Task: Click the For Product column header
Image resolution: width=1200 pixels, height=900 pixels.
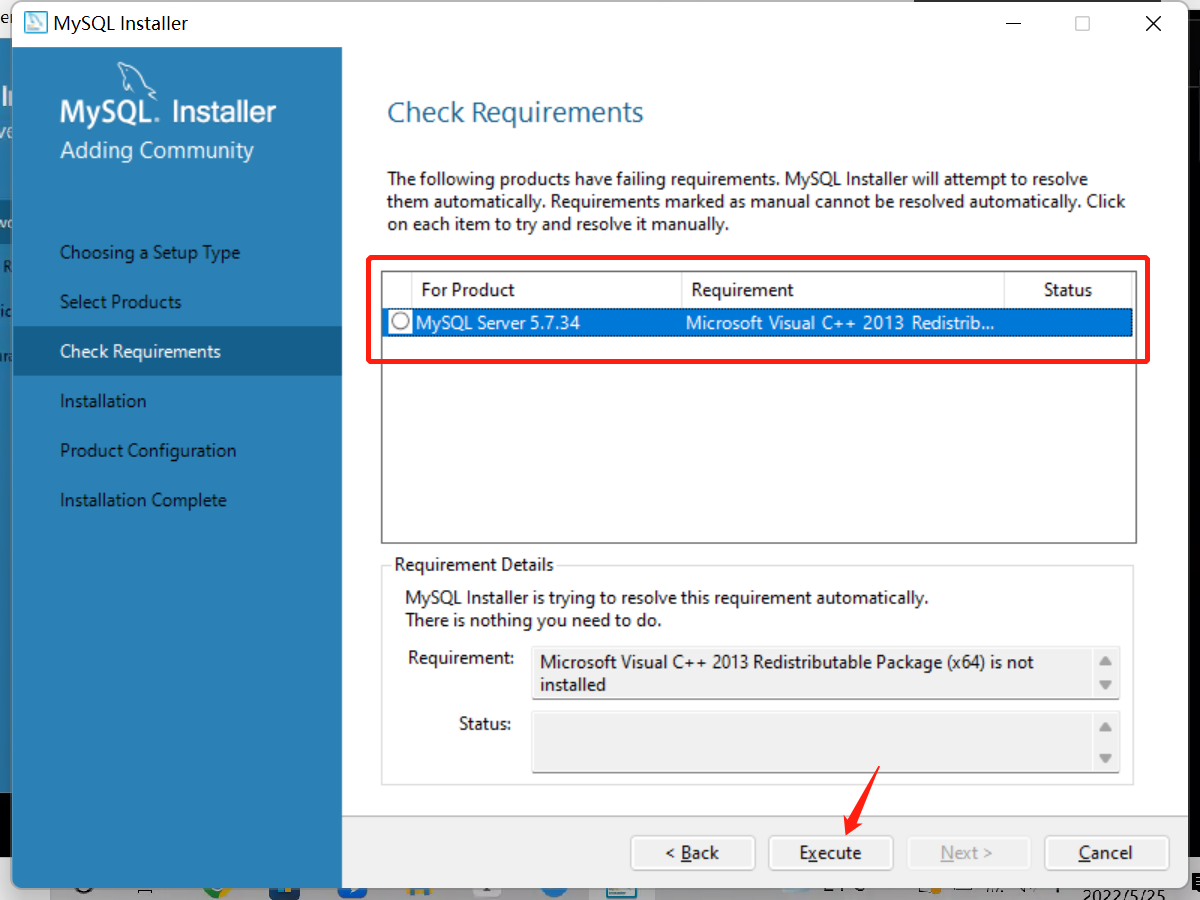Action: 546,290
